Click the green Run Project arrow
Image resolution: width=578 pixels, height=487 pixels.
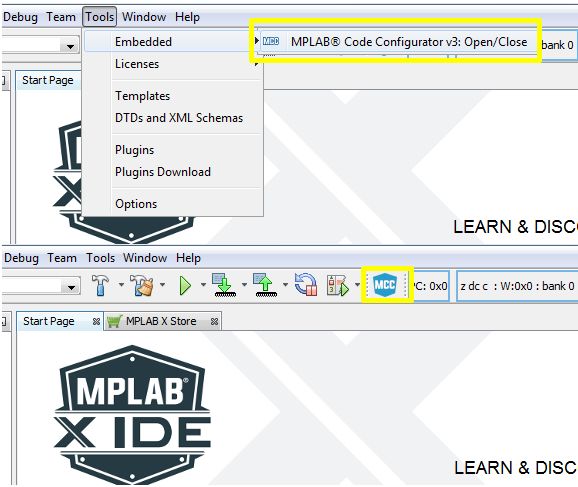pos(185,286)
